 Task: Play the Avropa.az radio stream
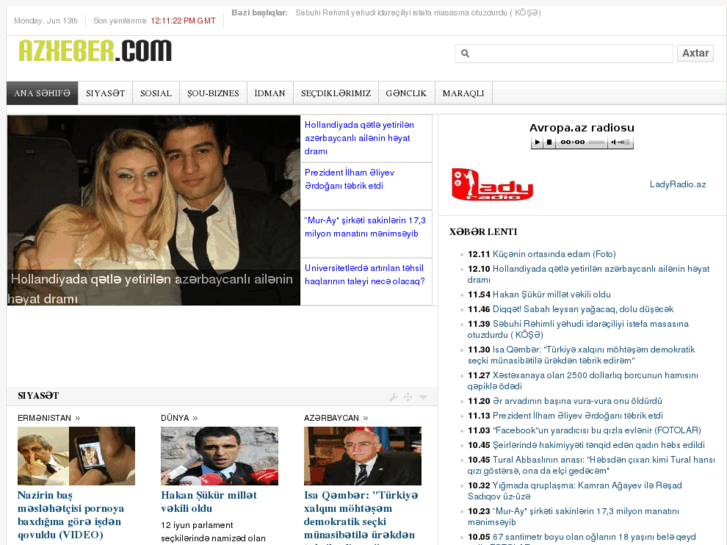(x=537, y=142)
